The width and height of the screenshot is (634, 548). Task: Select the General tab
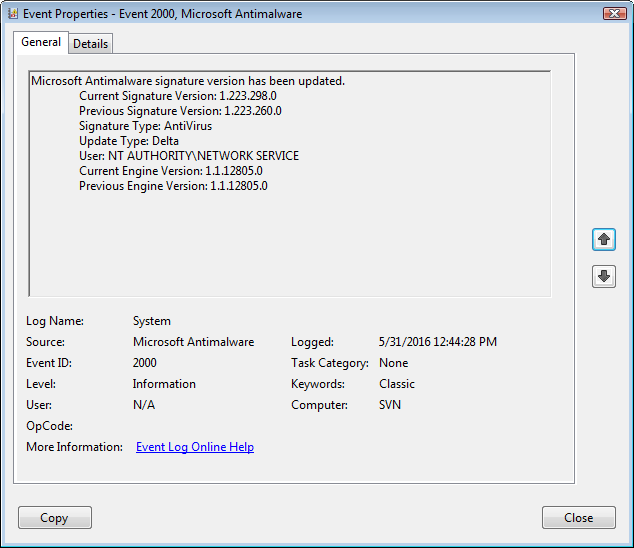pos(41,42)
